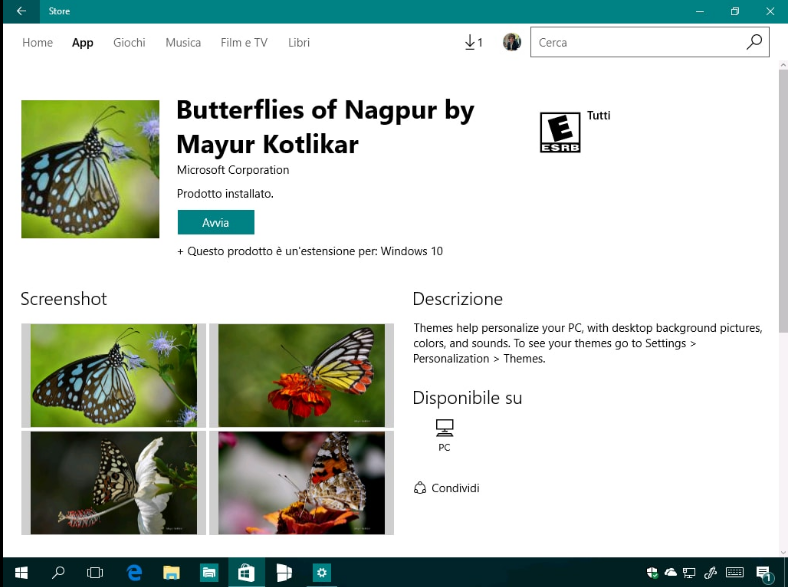Open the white flag taskbar app
The width and height of the screenshot is (788, 587).
(284, 572)
